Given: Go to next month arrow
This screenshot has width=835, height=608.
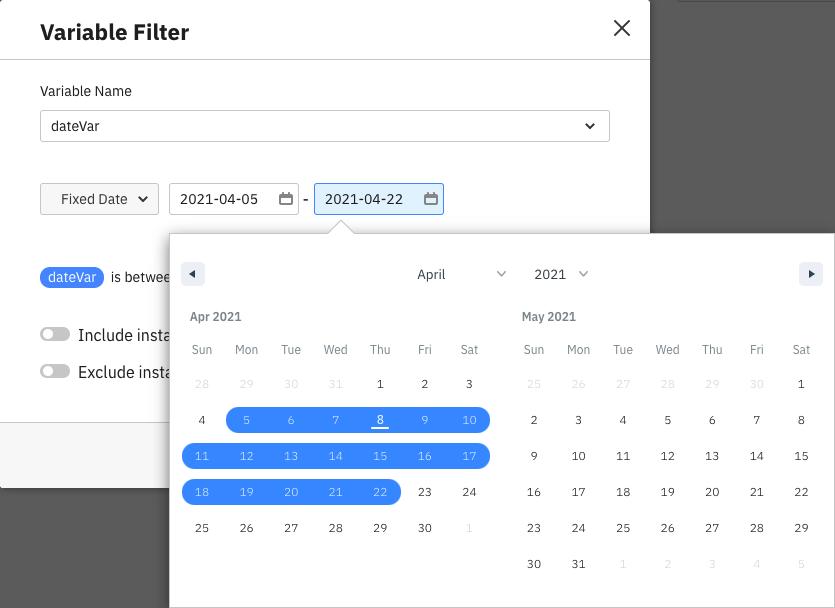Looking at the screenshot, I should tap(811, 274).
